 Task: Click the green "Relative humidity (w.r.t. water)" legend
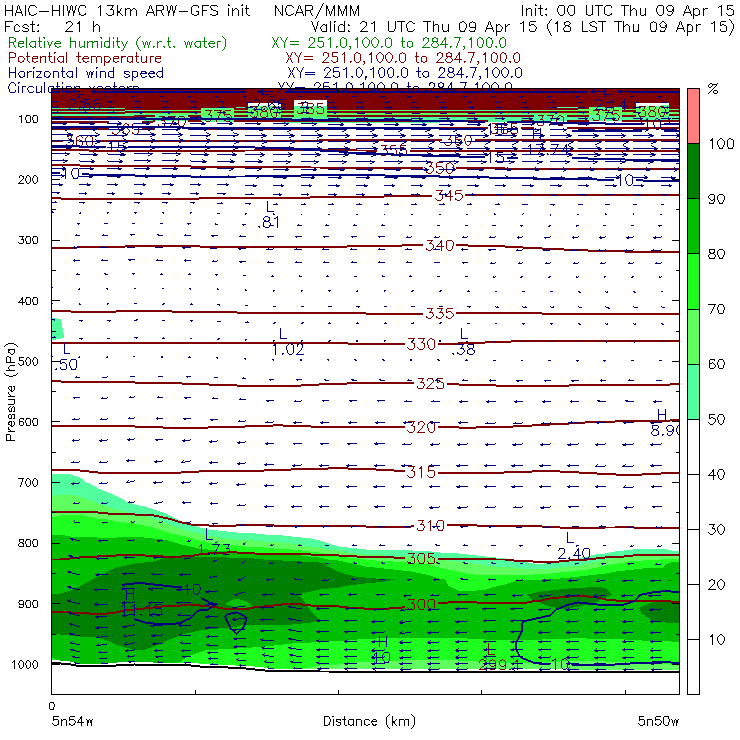tap(118, 43)
